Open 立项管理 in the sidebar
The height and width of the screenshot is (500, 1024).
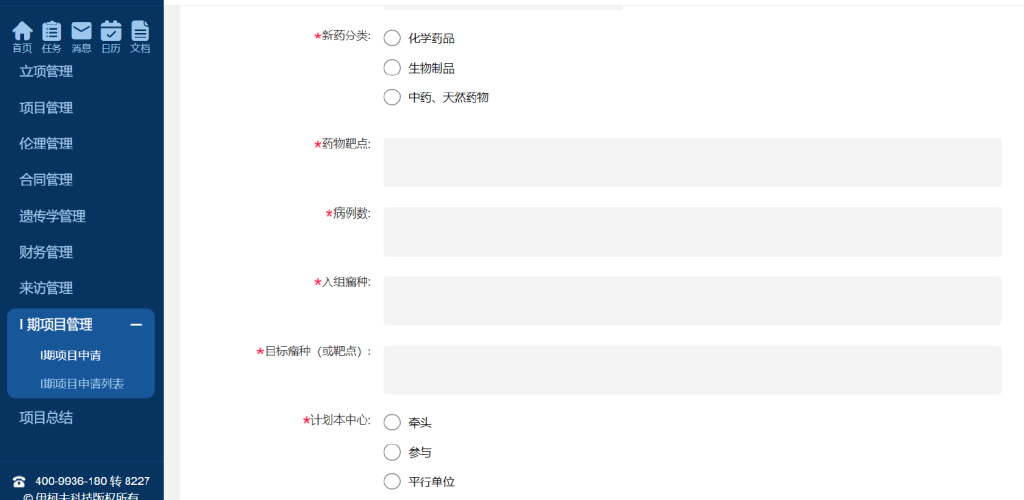46,71
